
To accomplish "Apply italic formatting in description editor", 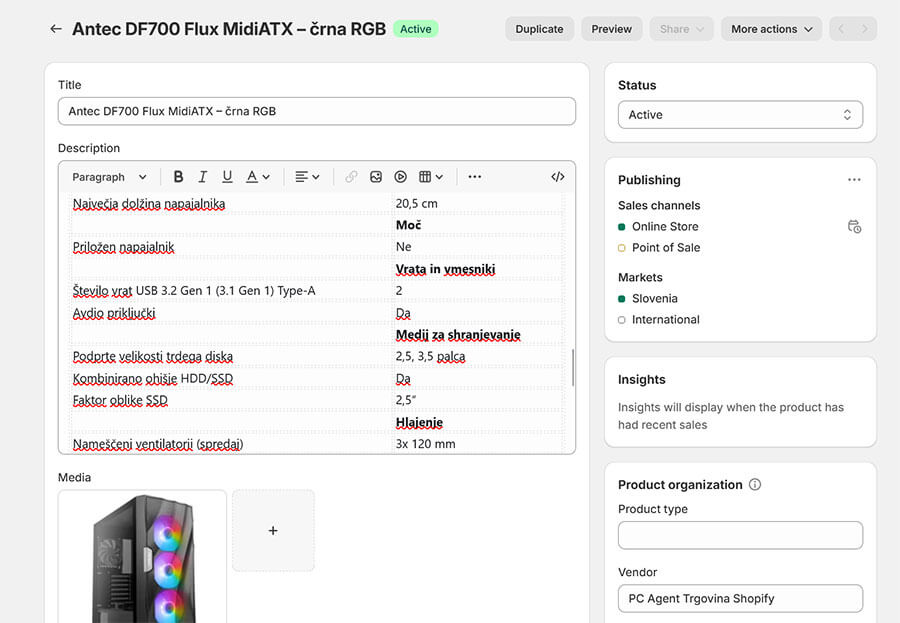I will point(203,177).
